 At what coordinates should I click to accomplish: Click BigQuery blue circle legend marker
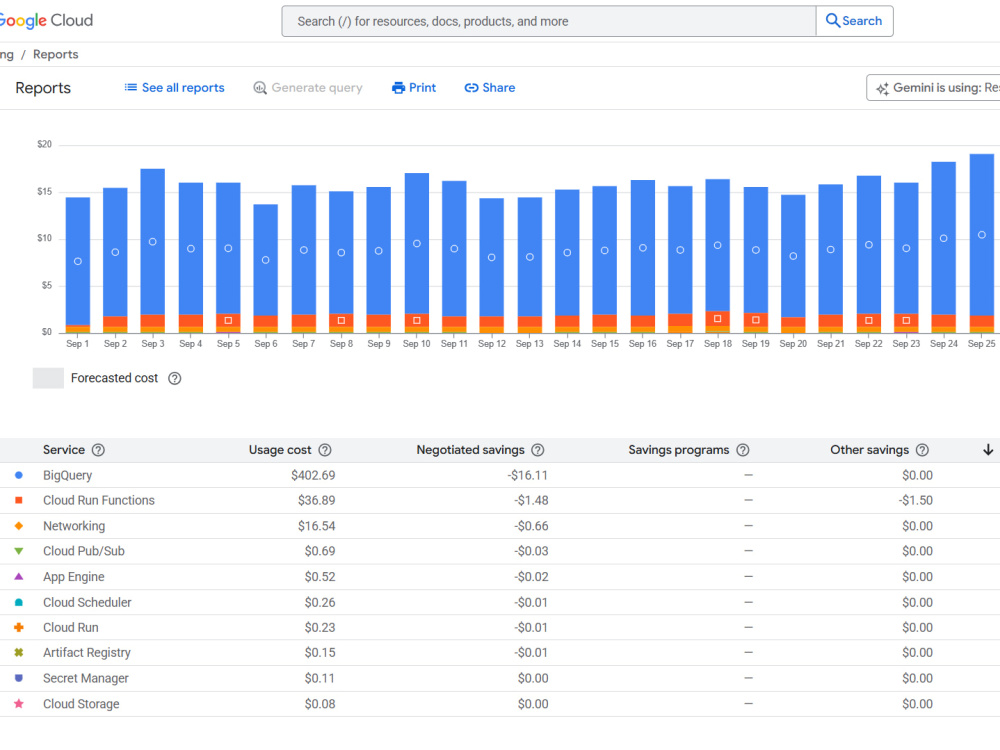pyautogui.click(x=18, y=475)
